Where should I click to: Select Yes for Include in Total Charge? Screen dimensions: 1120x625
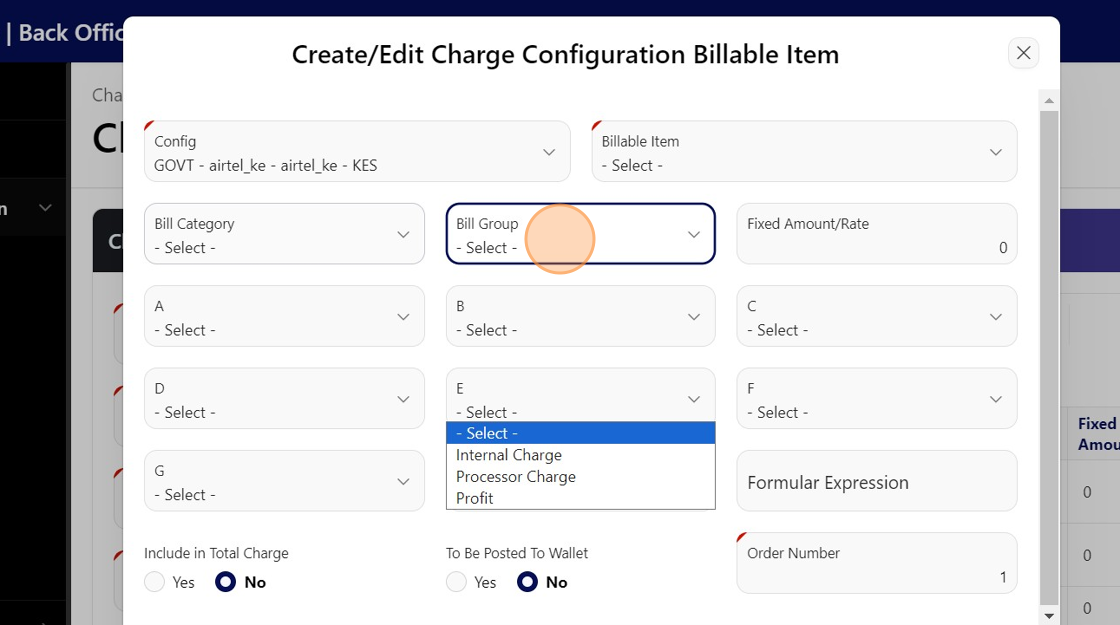155,582
